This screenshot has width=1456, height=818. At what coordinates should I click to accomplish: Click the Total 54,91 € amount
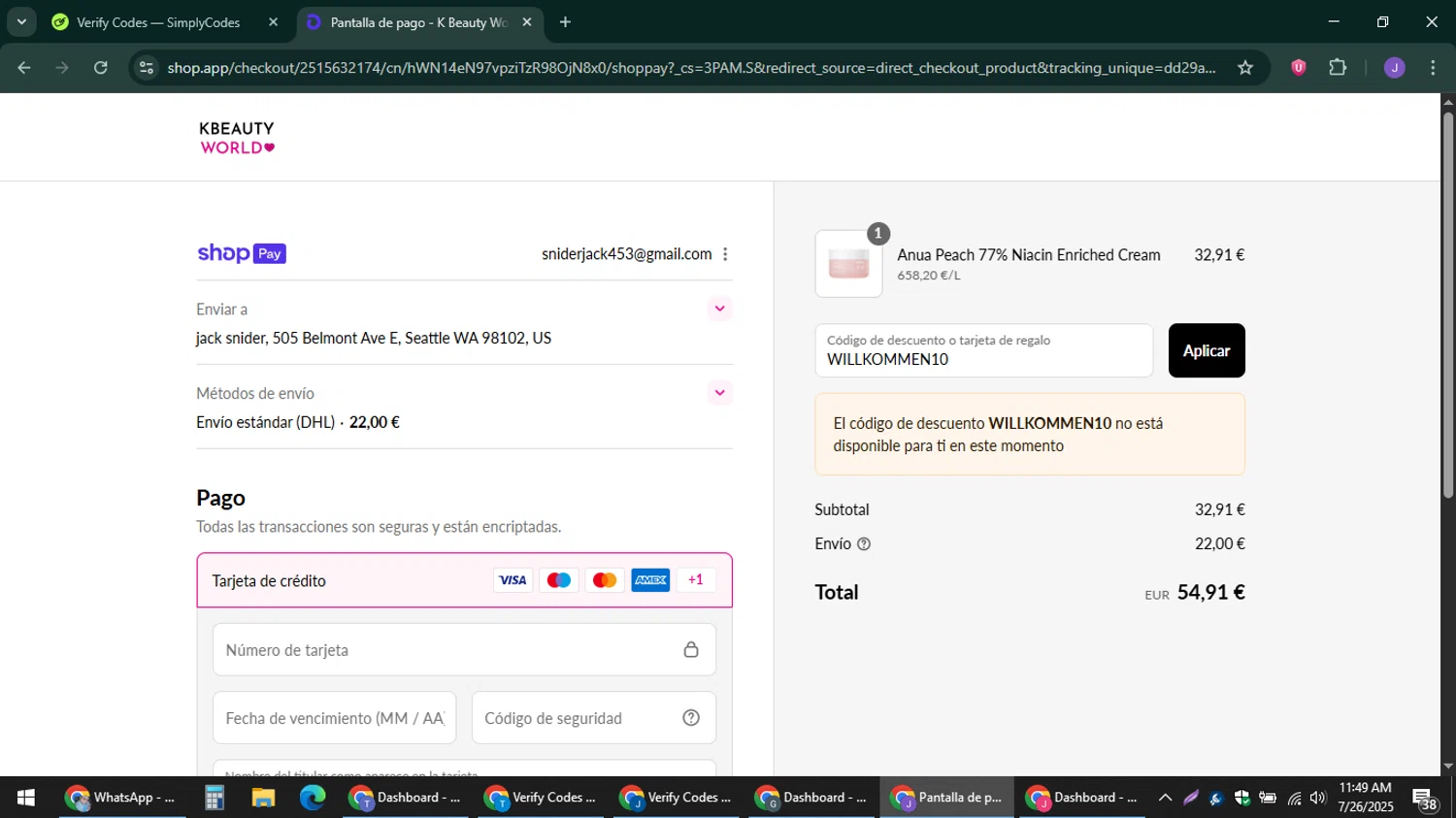(x=1211, y=592)
